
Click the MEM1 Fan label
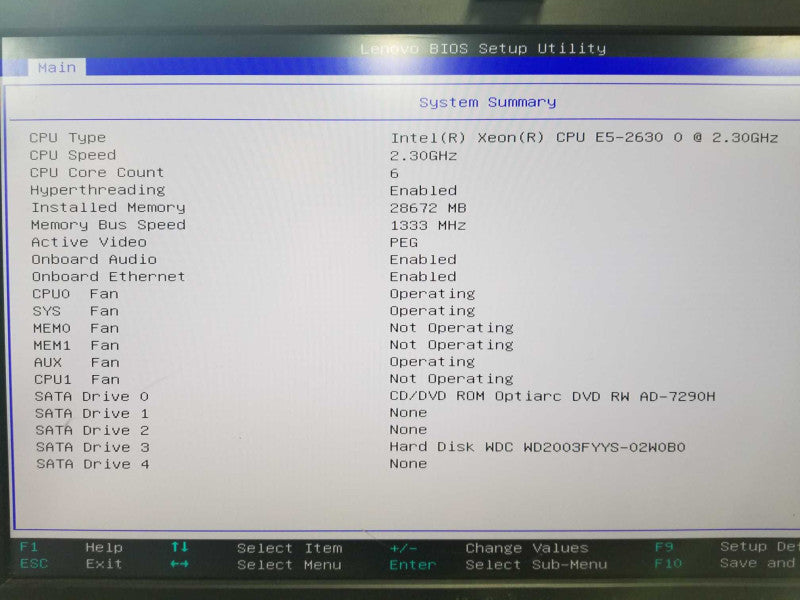click(77, 345)
